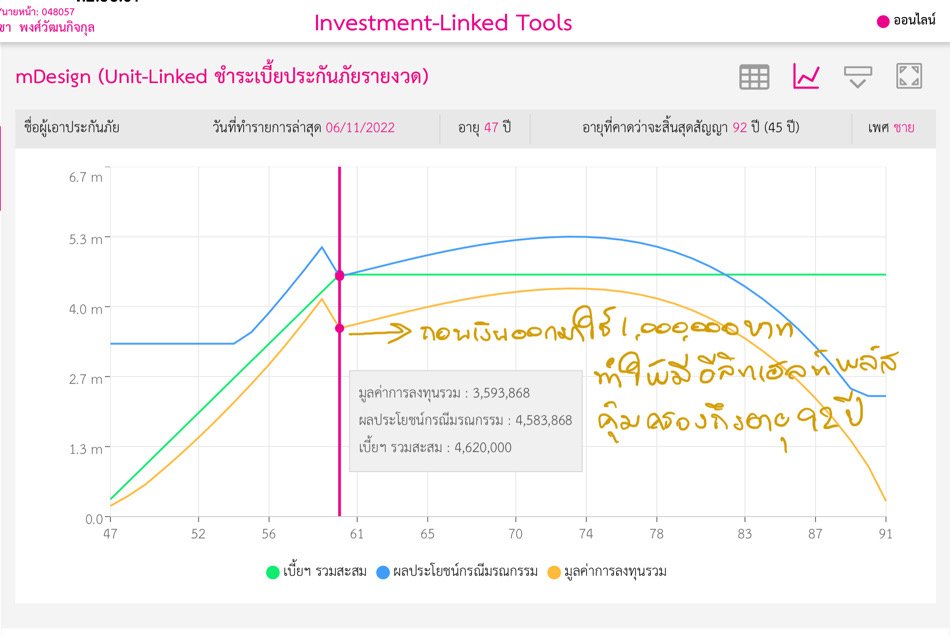Click age 74 on the x-axis
Image resolution: width=950 pixels, height=636 pixels.
(586, 535)
